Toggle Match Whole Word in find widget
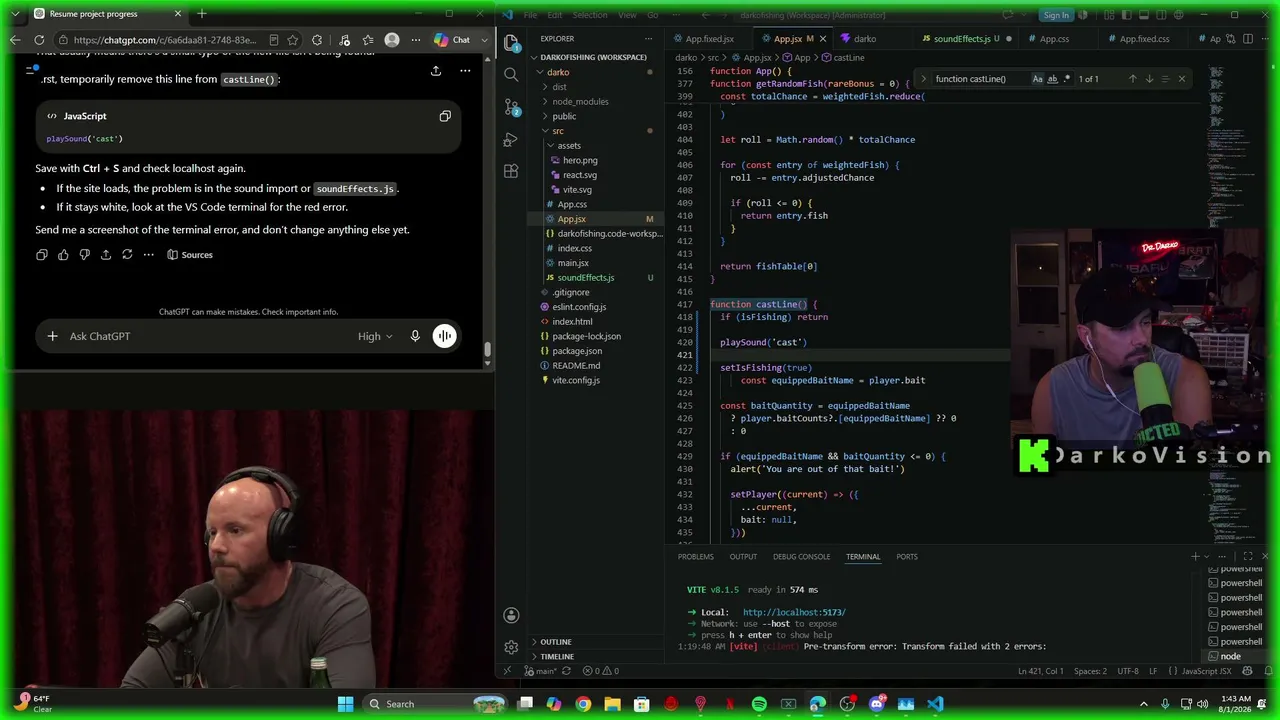Image resolution: width=1280 pixels, height=720 pixels. pyautogui.click(x=1052, y=79)
